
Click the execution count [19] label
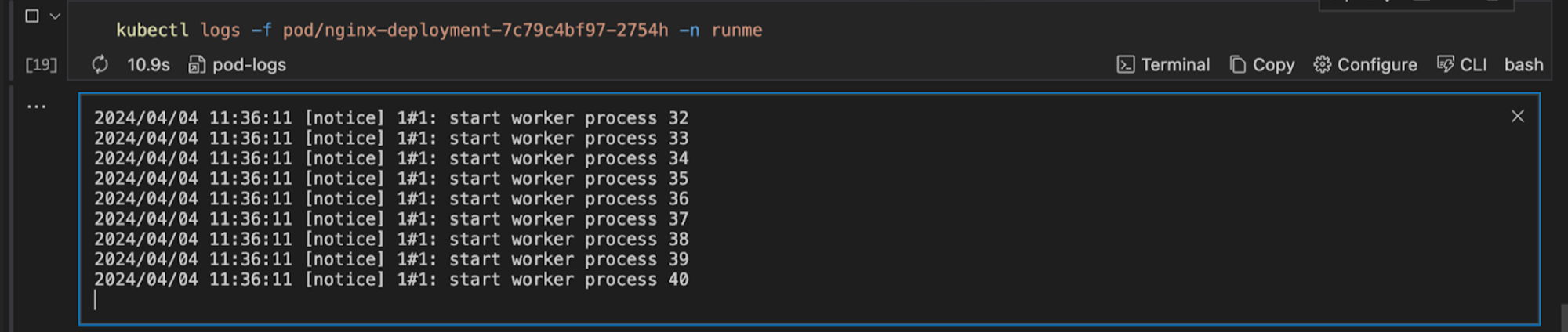(x=42, y=64)
